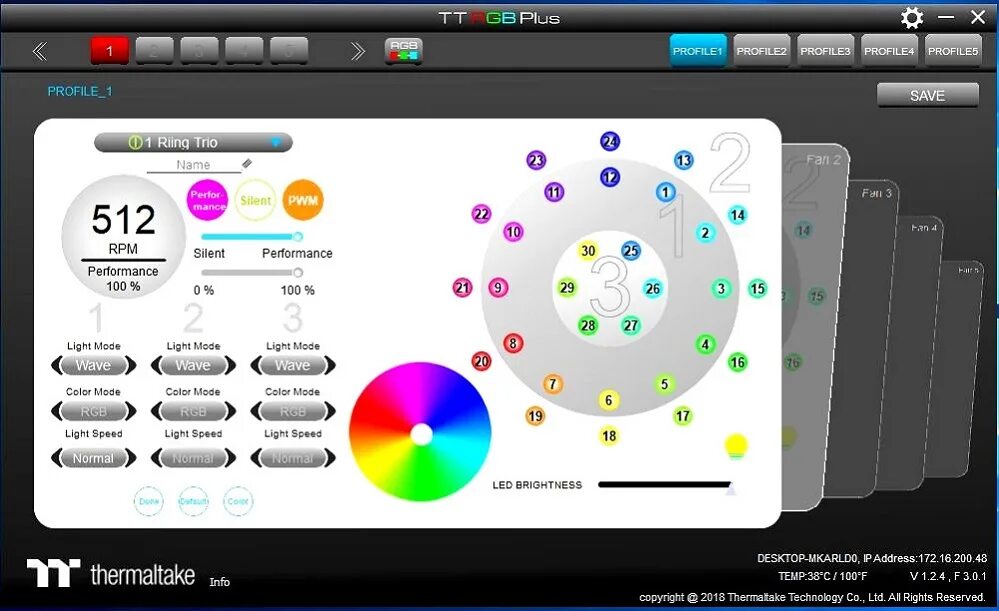The image size is (999, 611).
Task: Open the RGB sync icon
Action: point(403,50)
